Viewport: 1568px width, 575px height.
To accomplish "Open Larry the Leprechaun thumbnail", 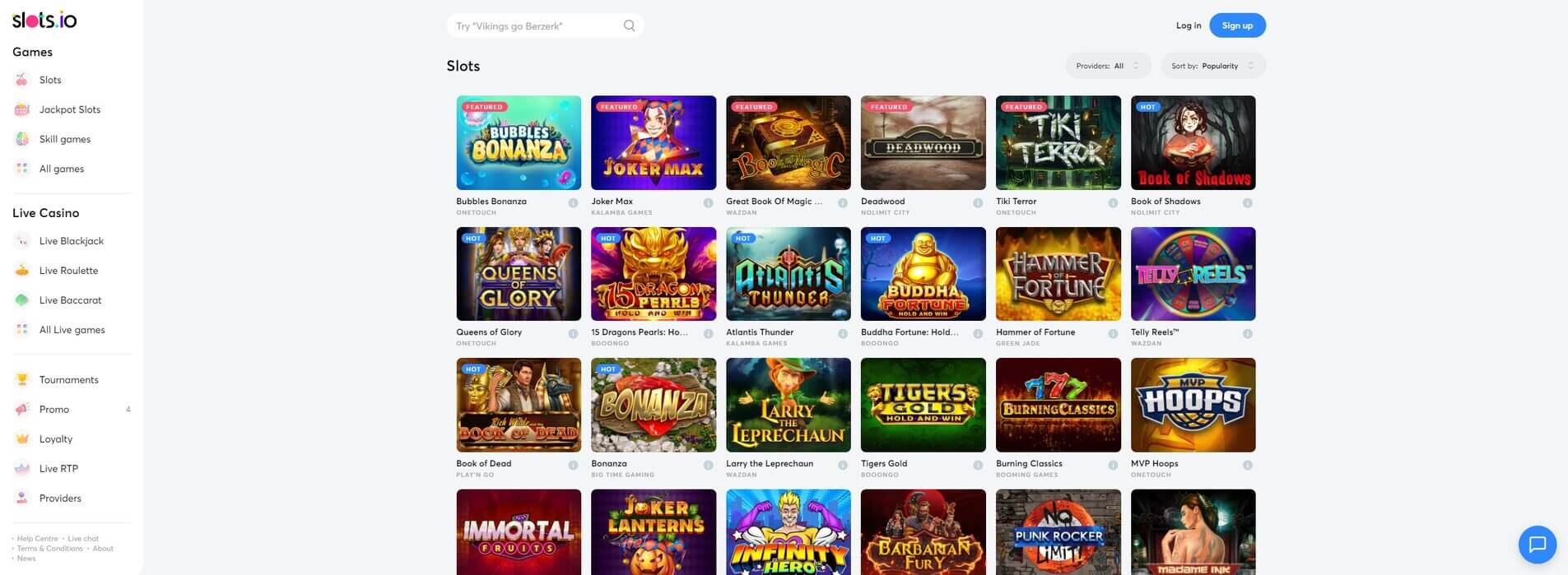I will pyautogui.click(x=789, y=405).
